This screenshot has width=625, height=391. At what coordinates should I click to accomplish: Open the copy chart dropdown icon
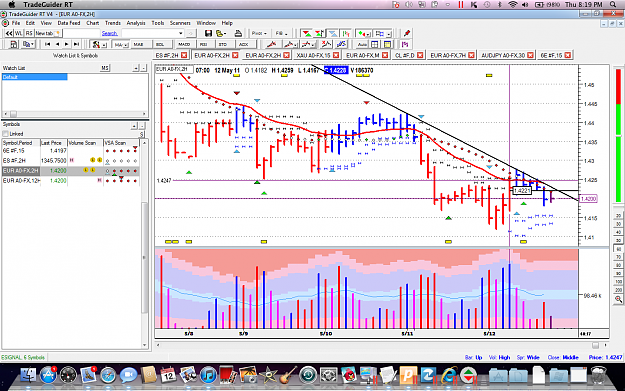pos(28,44)
